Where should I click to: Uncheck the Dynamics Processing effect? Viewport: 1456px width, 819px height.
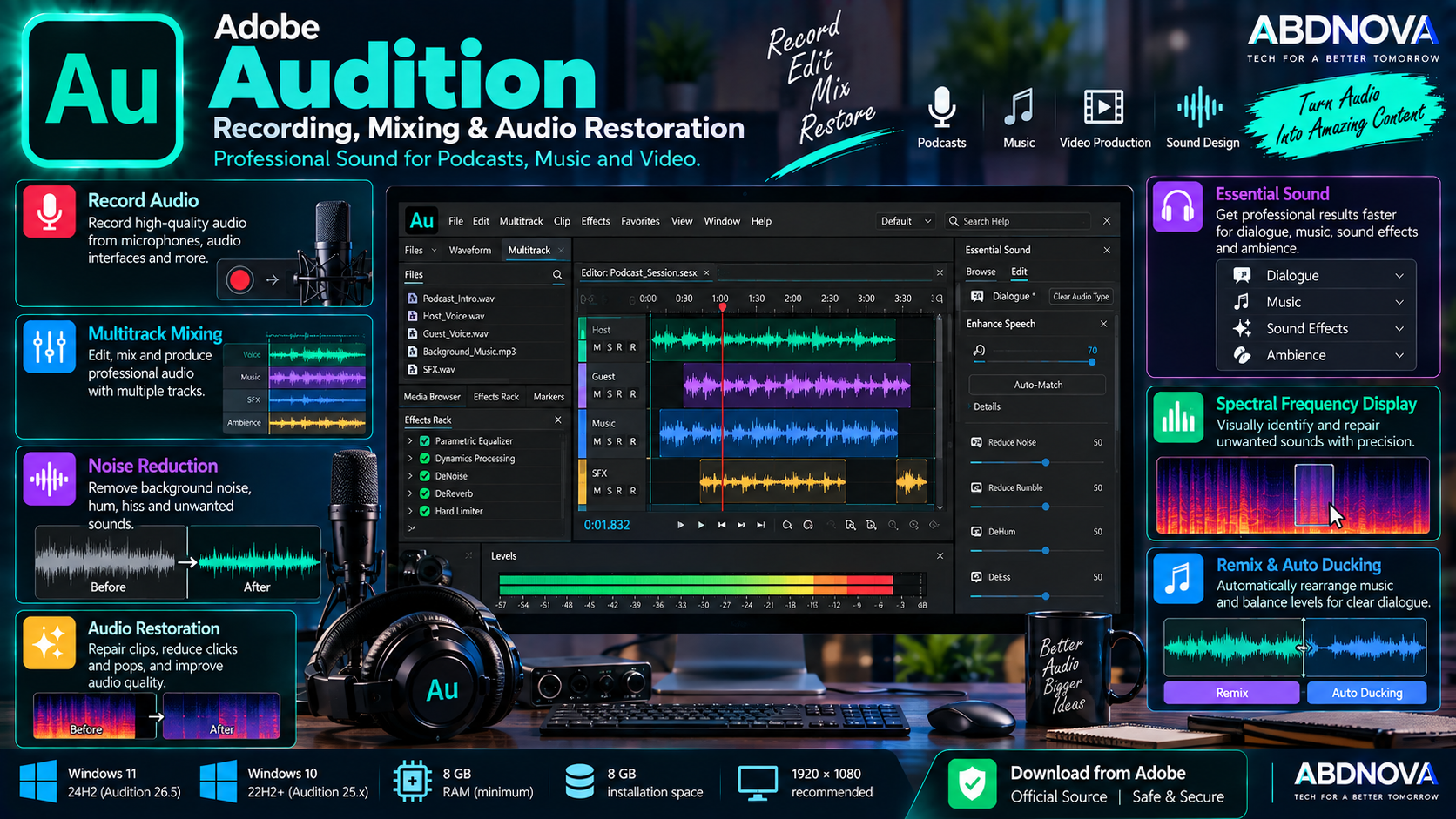[x=425, y=459]
